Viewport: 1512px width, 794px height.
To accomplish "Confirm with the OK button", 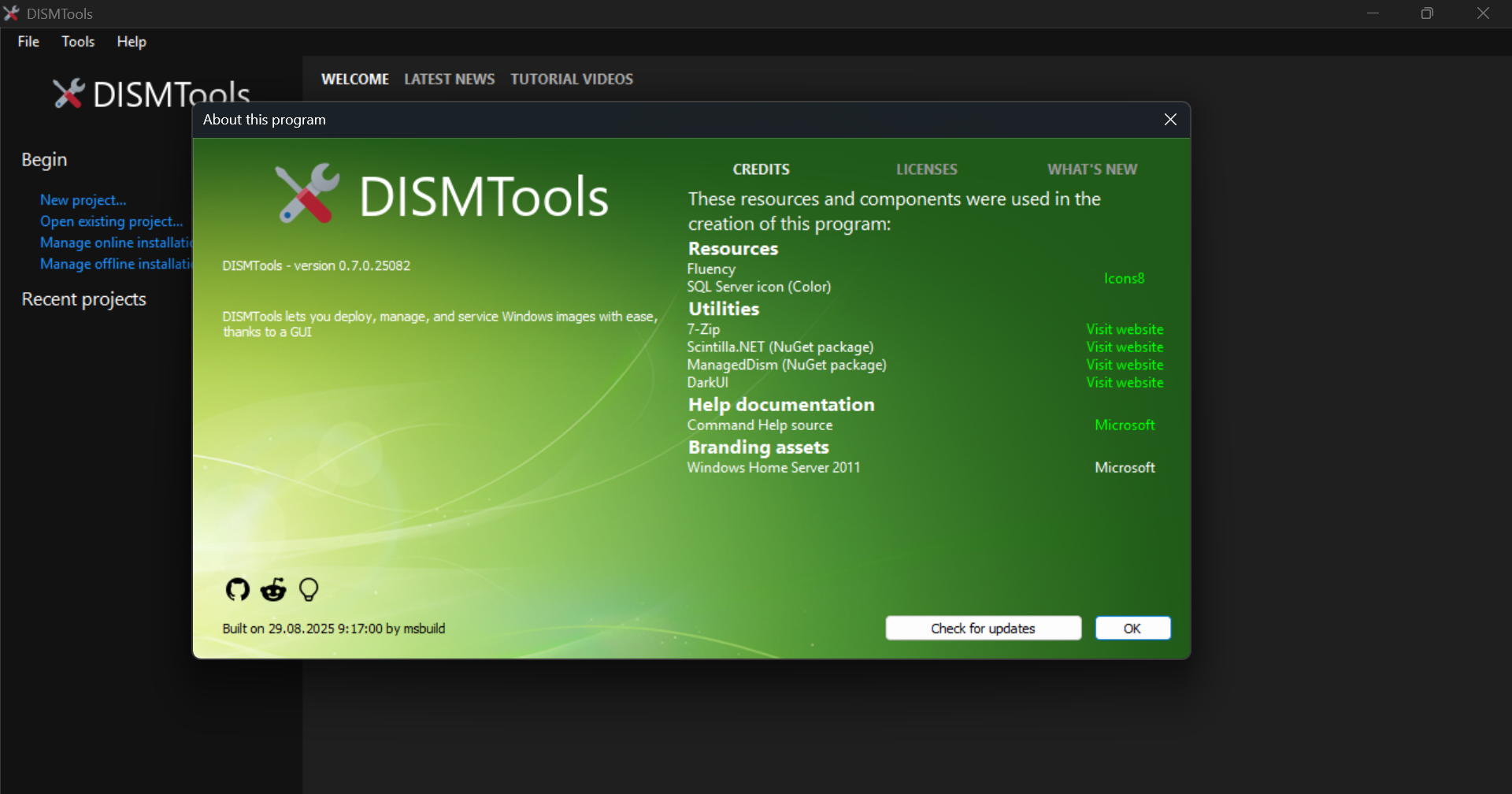I will click(x=1132, y=629).
